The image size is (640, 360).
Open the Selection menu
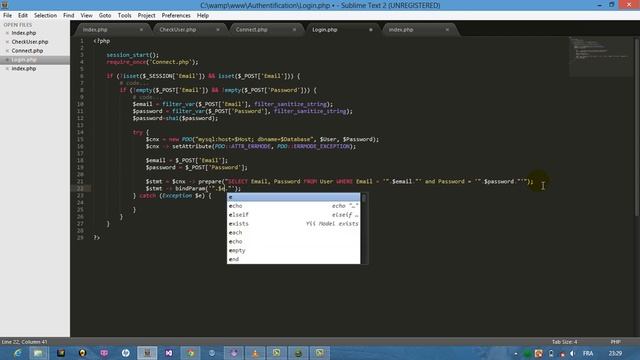pos(45,16)
